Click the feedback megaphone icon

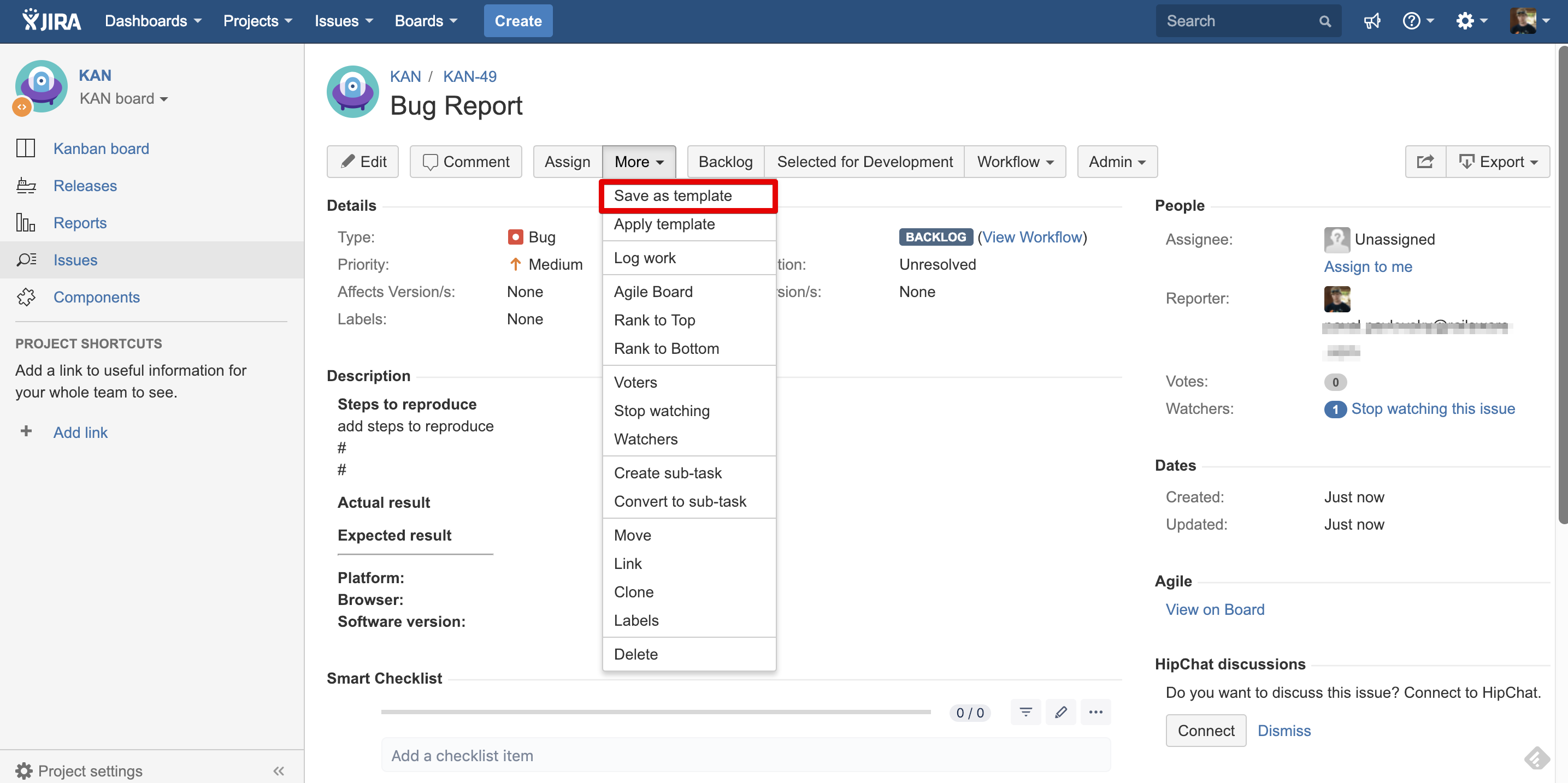click(x=1371, y=21)
